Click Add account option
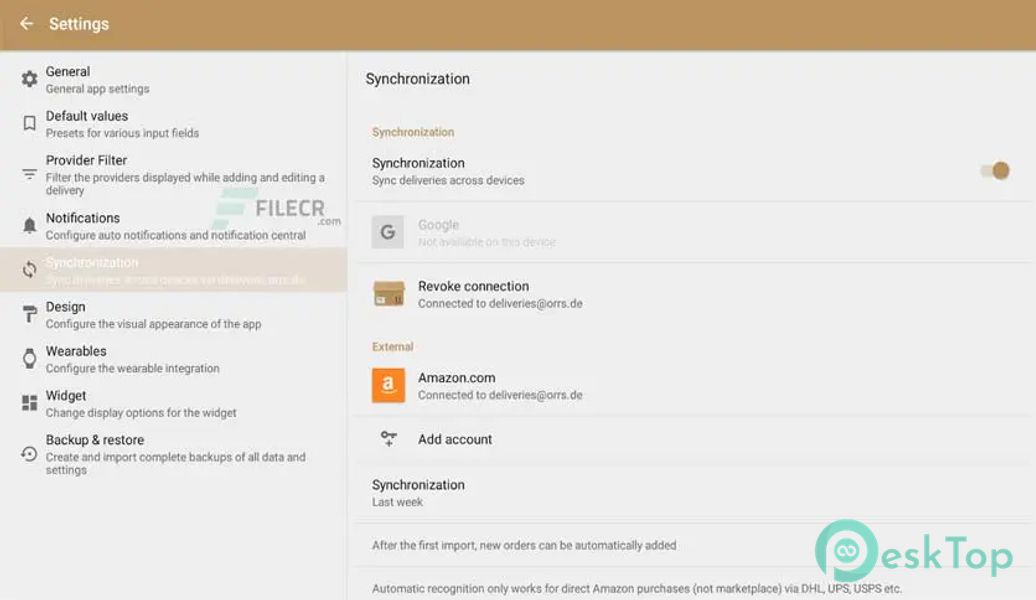Viewport: 1036px width, 600px height. (455, 439)
